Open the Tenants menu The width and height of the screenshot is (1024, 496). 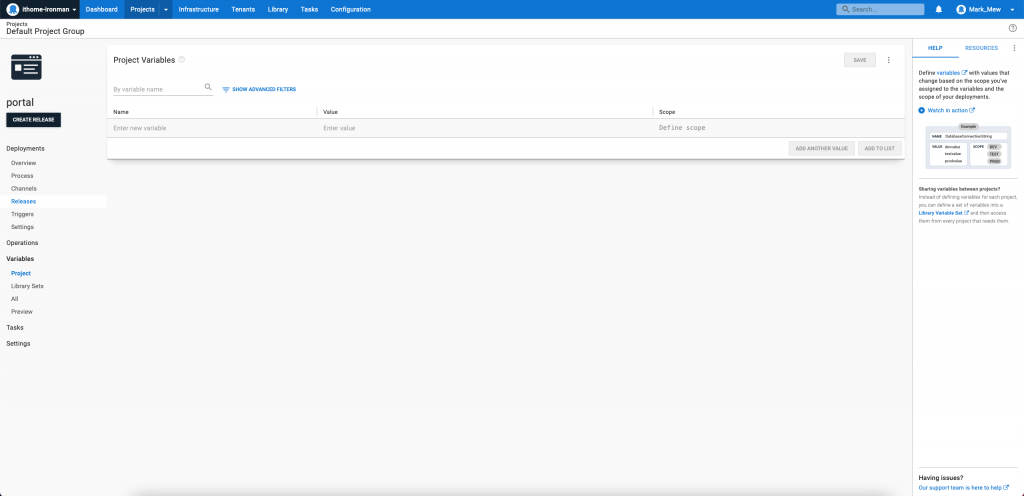coord(243,10)
